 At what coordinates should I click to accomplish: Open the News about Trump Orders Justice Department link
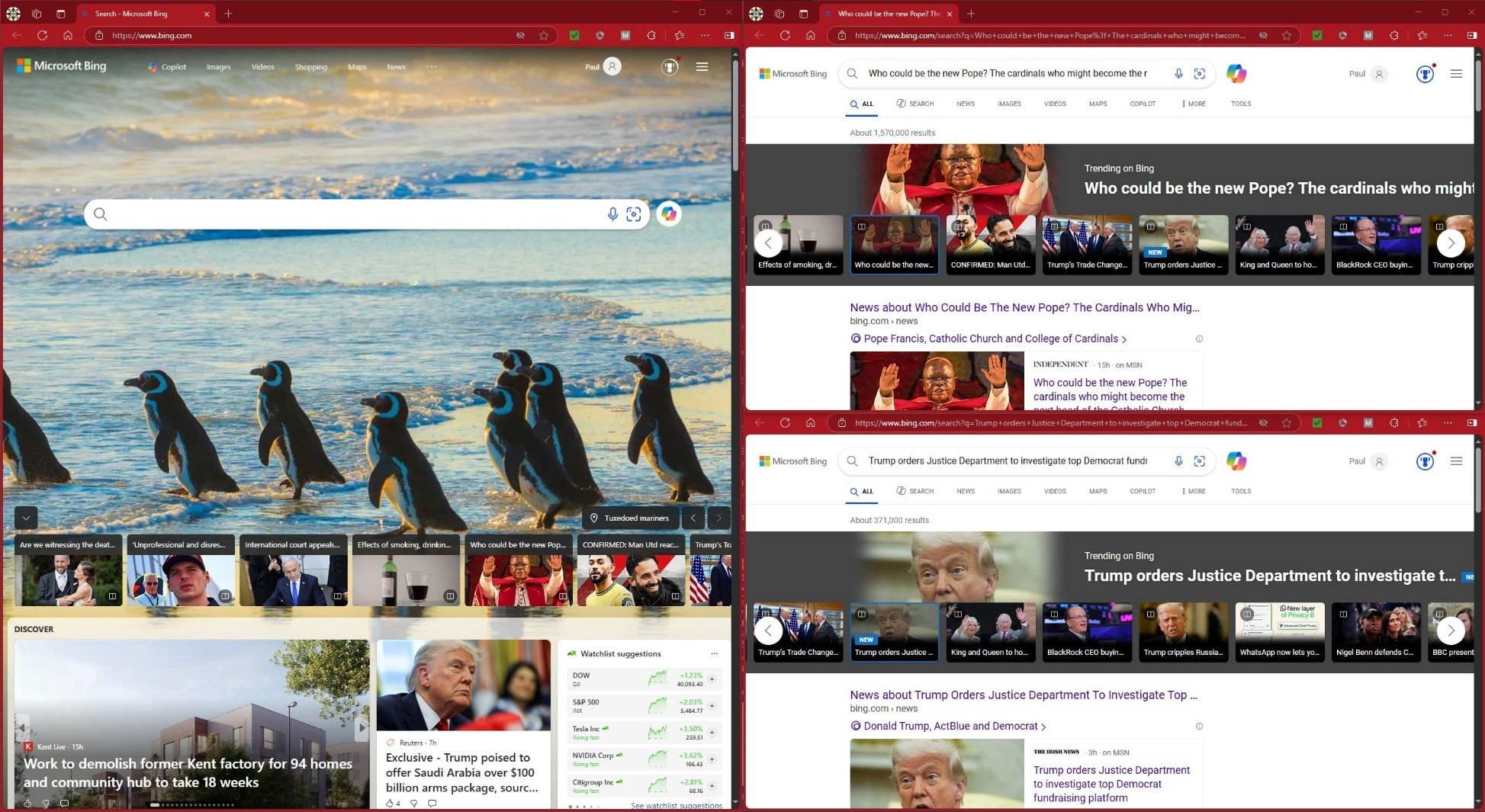coord(1024,695)
